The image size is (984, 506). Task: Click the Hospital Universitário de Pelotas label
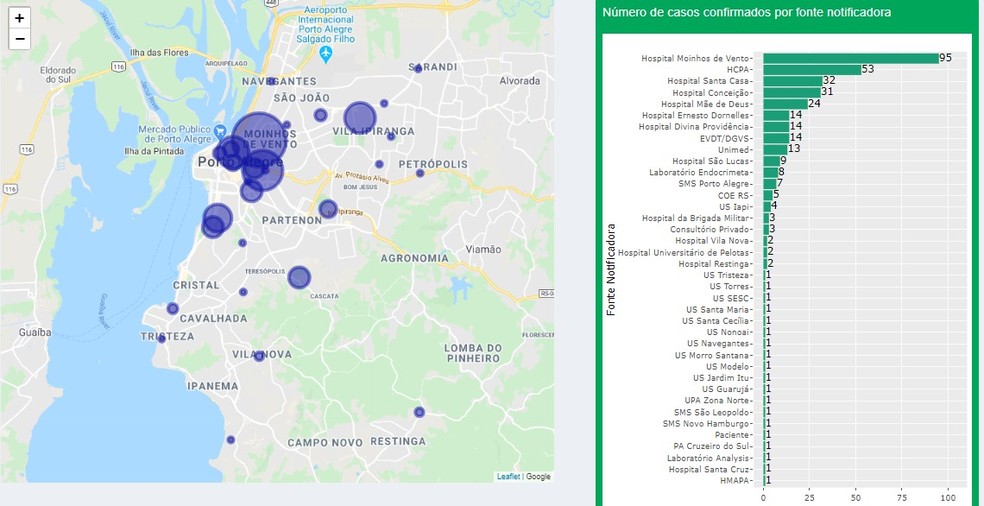tap(683, 252)
